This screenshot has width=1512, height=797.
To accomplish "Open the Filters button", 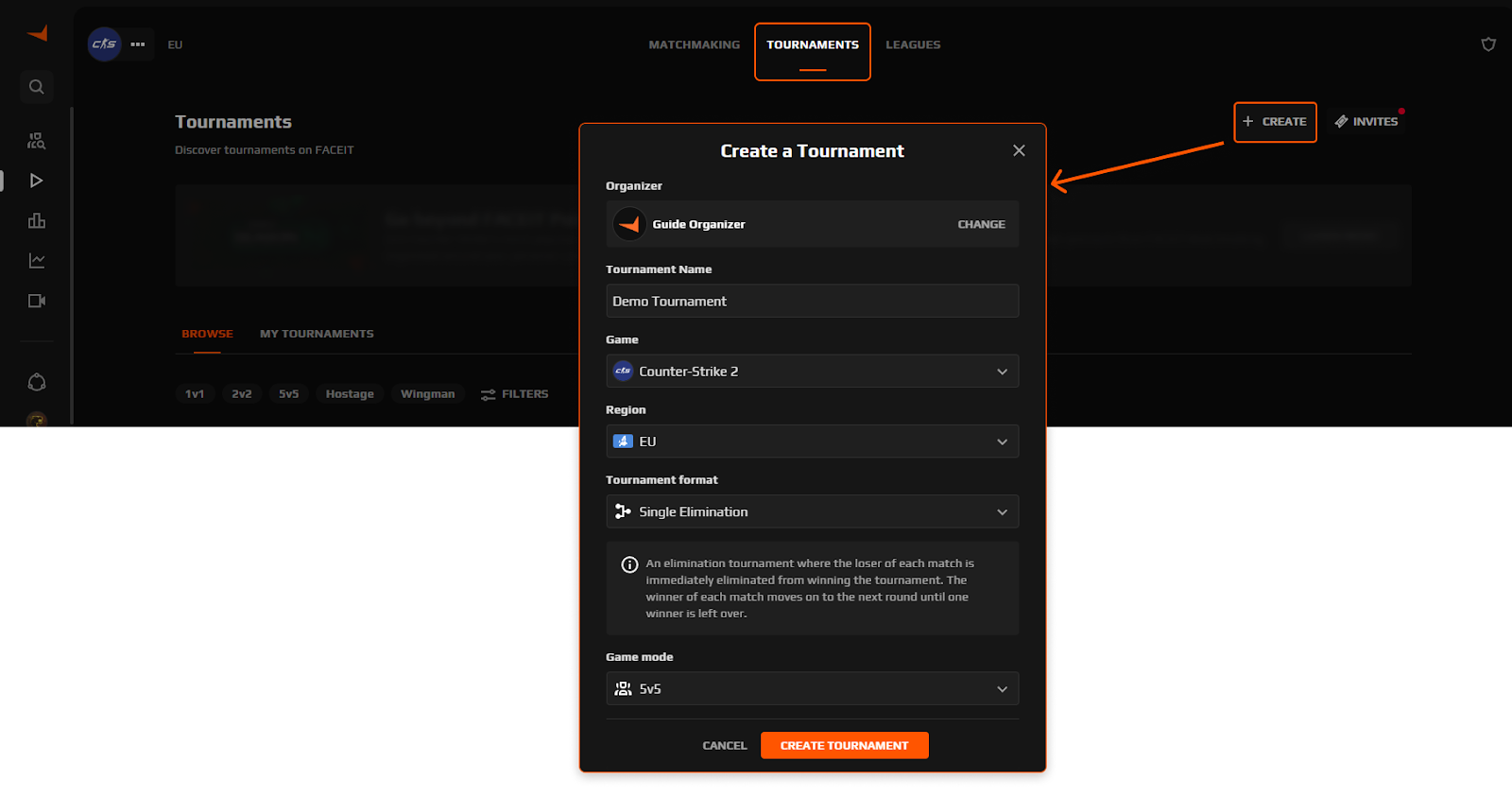I will (515, 394).
